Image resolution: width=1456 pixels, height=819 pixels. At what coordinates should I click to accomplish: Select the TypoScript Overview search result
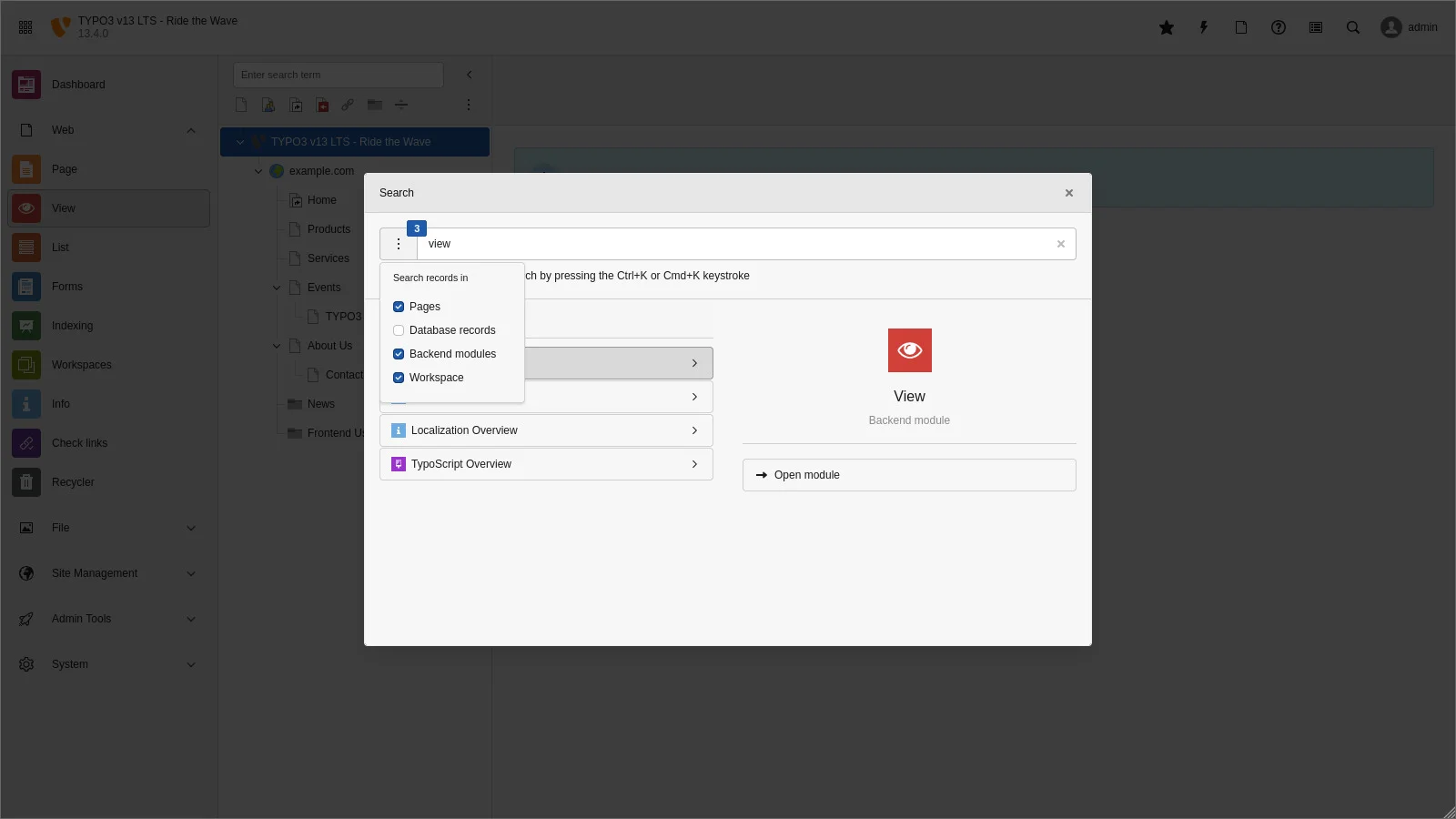pyautogui.click(x=546, y=464)
